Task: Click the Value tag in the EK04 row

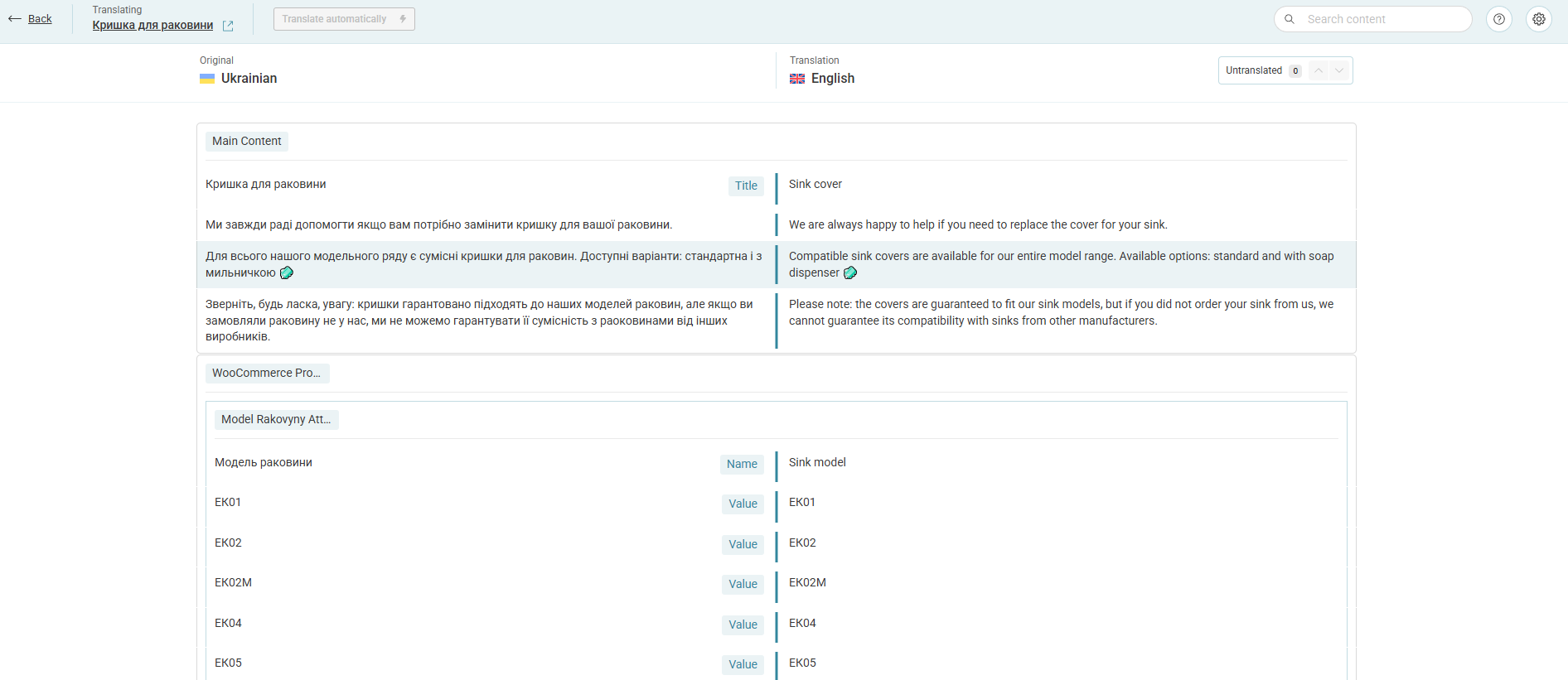Action: [743, 625]
